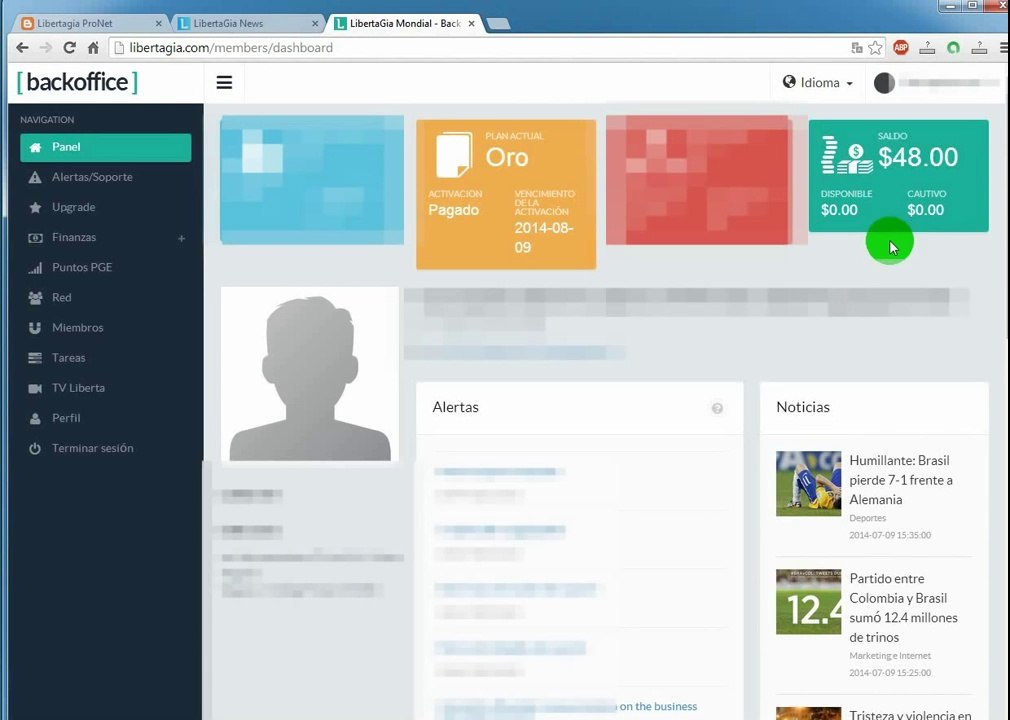The image size is (1010, 720).
Task: Click the Upgrade star icon
Action: [x=35, y=207]
